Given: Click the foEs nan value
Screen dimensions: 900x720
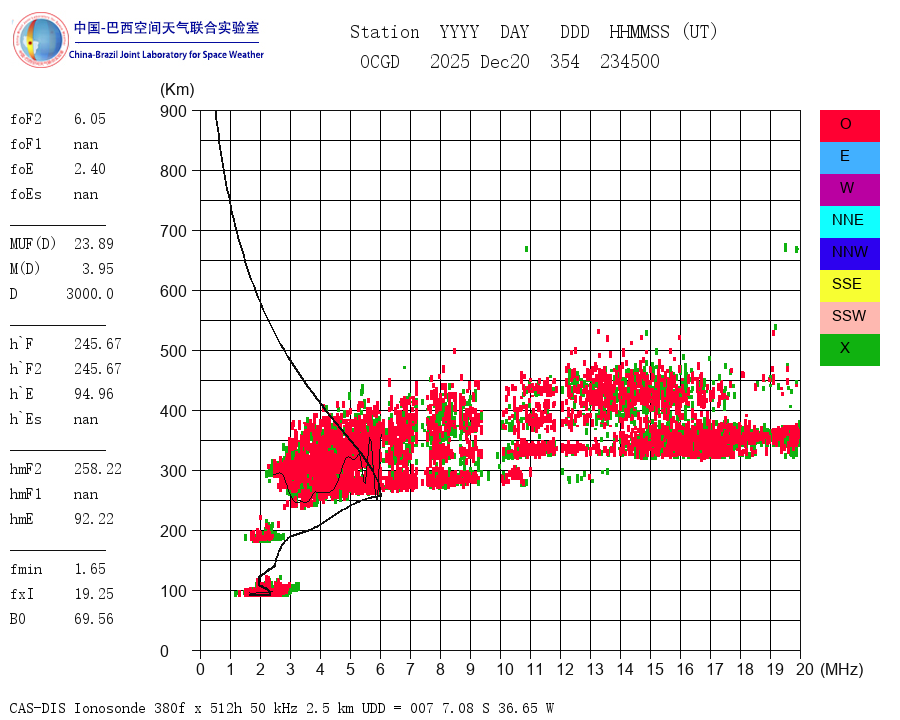Looking at the screenshot, I should point(86,194).
